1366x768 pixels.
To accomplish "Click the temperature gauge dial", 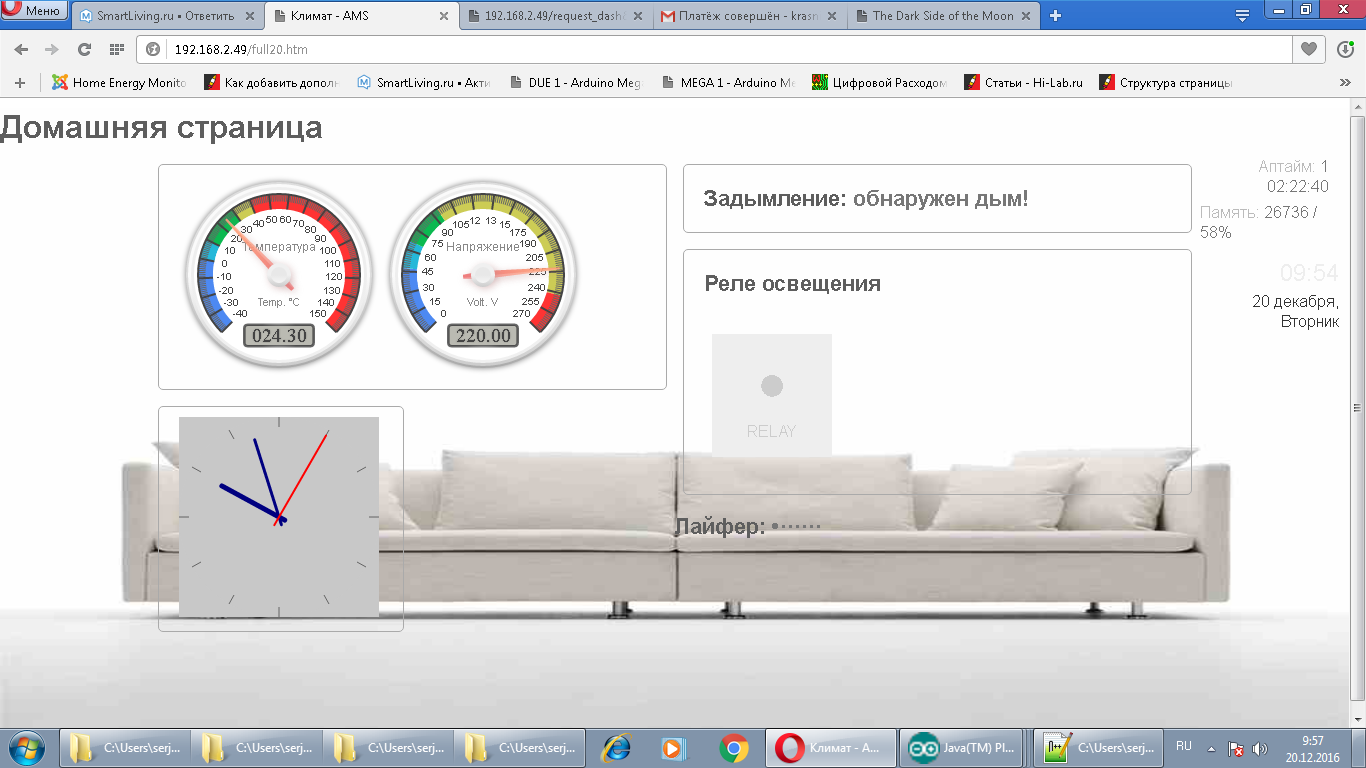I will coord(279,274).
